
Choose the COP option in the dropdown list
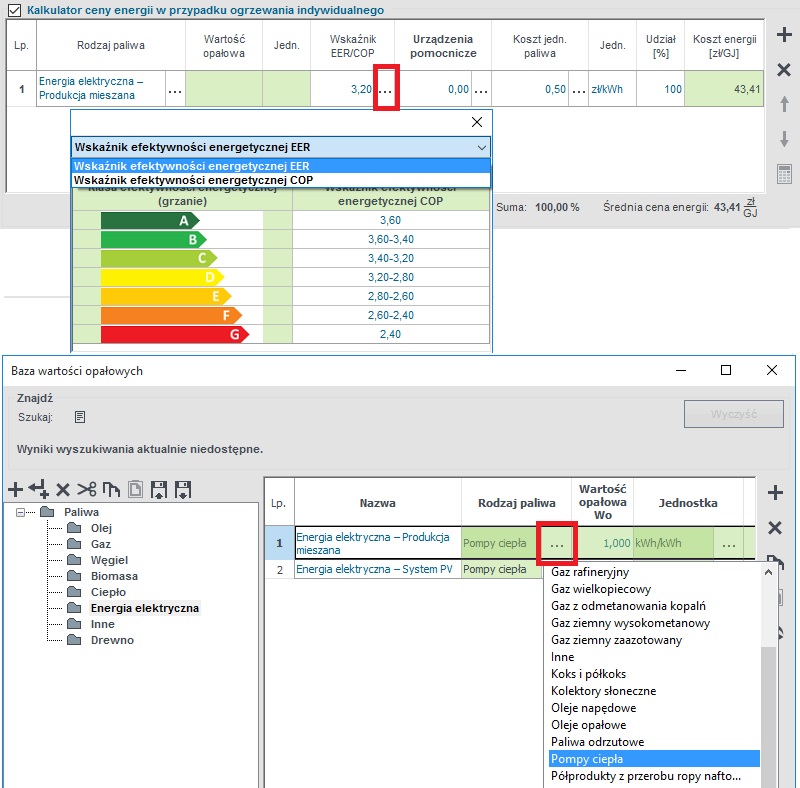[281, 180]
